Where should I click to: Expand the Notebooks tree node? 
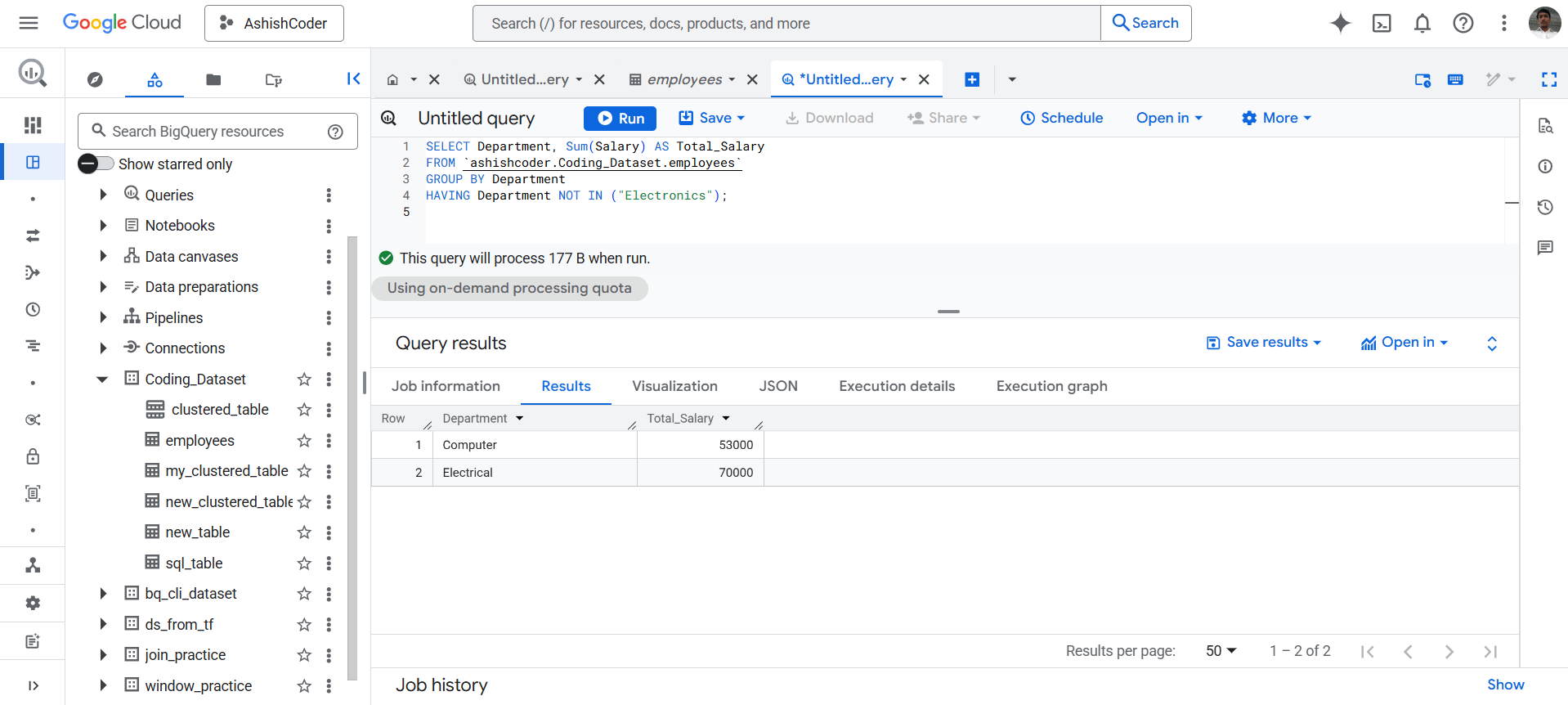103,226
